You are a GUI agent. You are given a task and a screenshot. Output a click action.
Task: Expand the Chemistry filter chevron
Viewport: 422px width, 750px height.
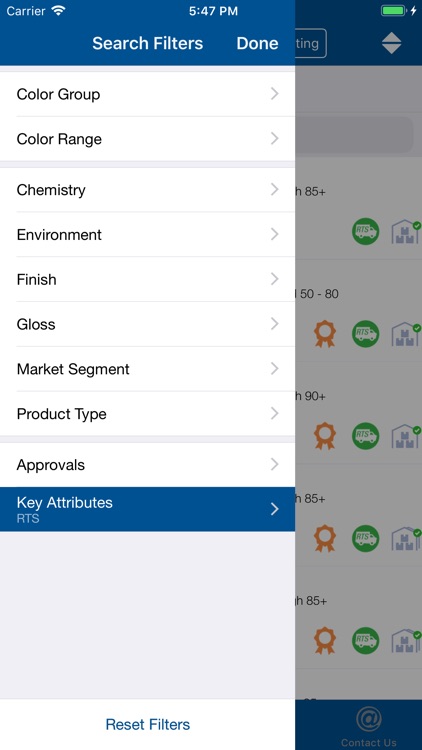[275, 190]
